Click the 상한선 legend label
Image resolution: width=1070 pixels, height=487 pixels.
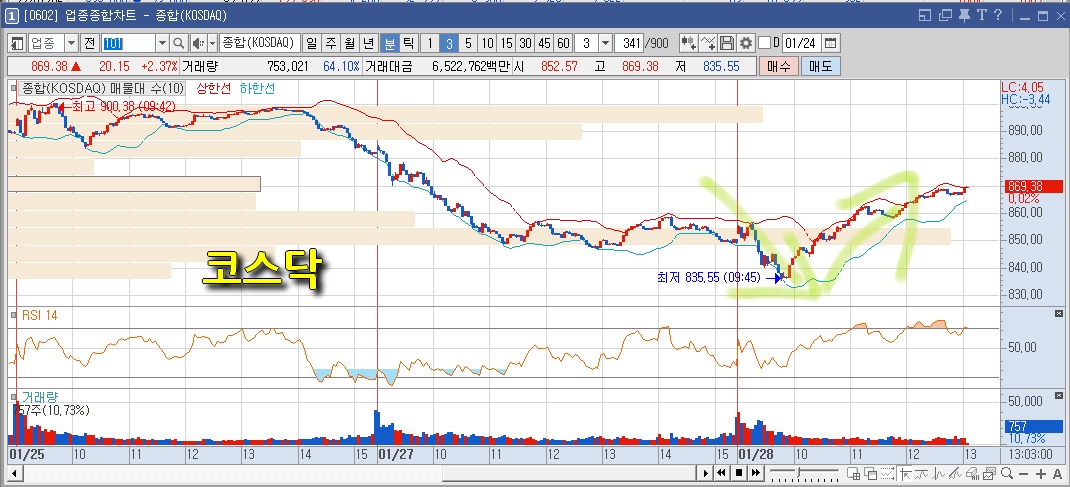pyautogui.click(x=214, y=88)
